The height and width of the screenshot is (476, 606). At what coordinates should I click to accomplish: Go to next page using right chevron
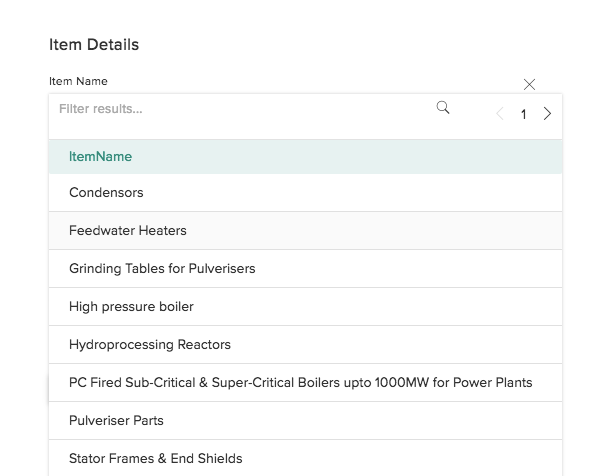547,114
